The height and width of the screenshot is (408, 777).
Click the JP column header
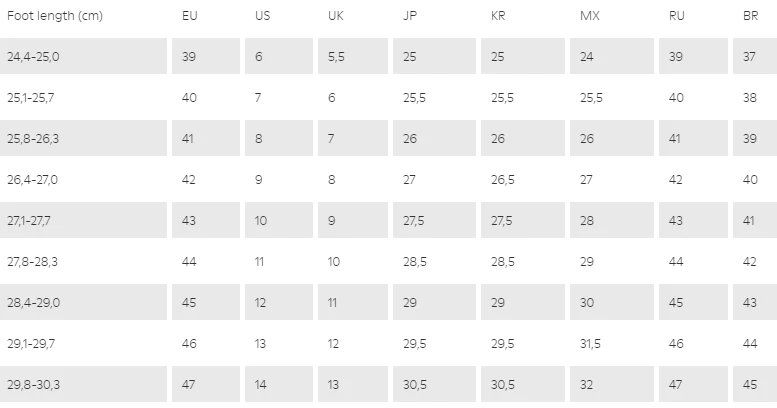410,16
